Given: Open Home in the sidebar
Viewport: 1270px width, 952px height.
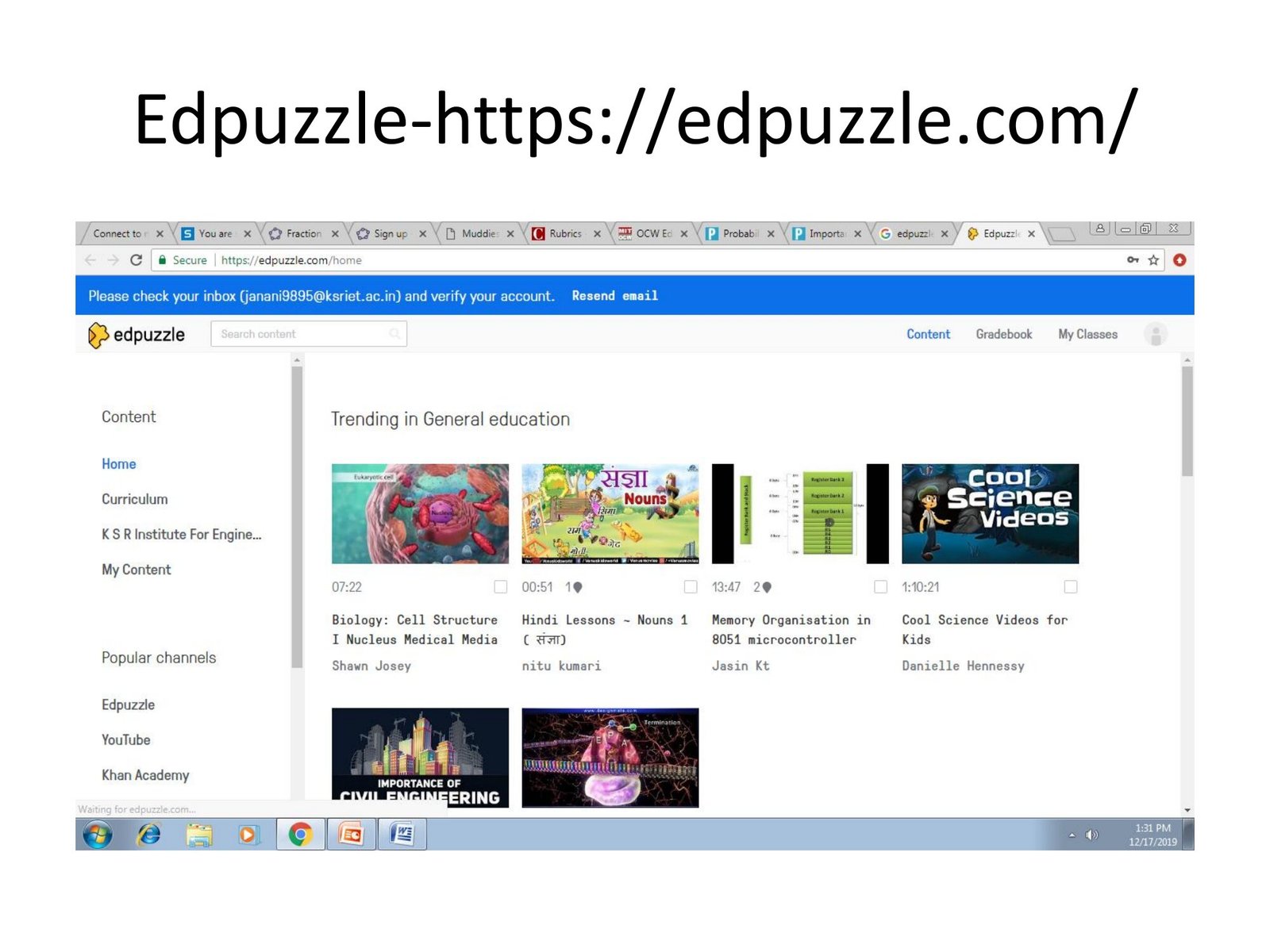Looking at the screenshot, I should [x=119, y=464].
